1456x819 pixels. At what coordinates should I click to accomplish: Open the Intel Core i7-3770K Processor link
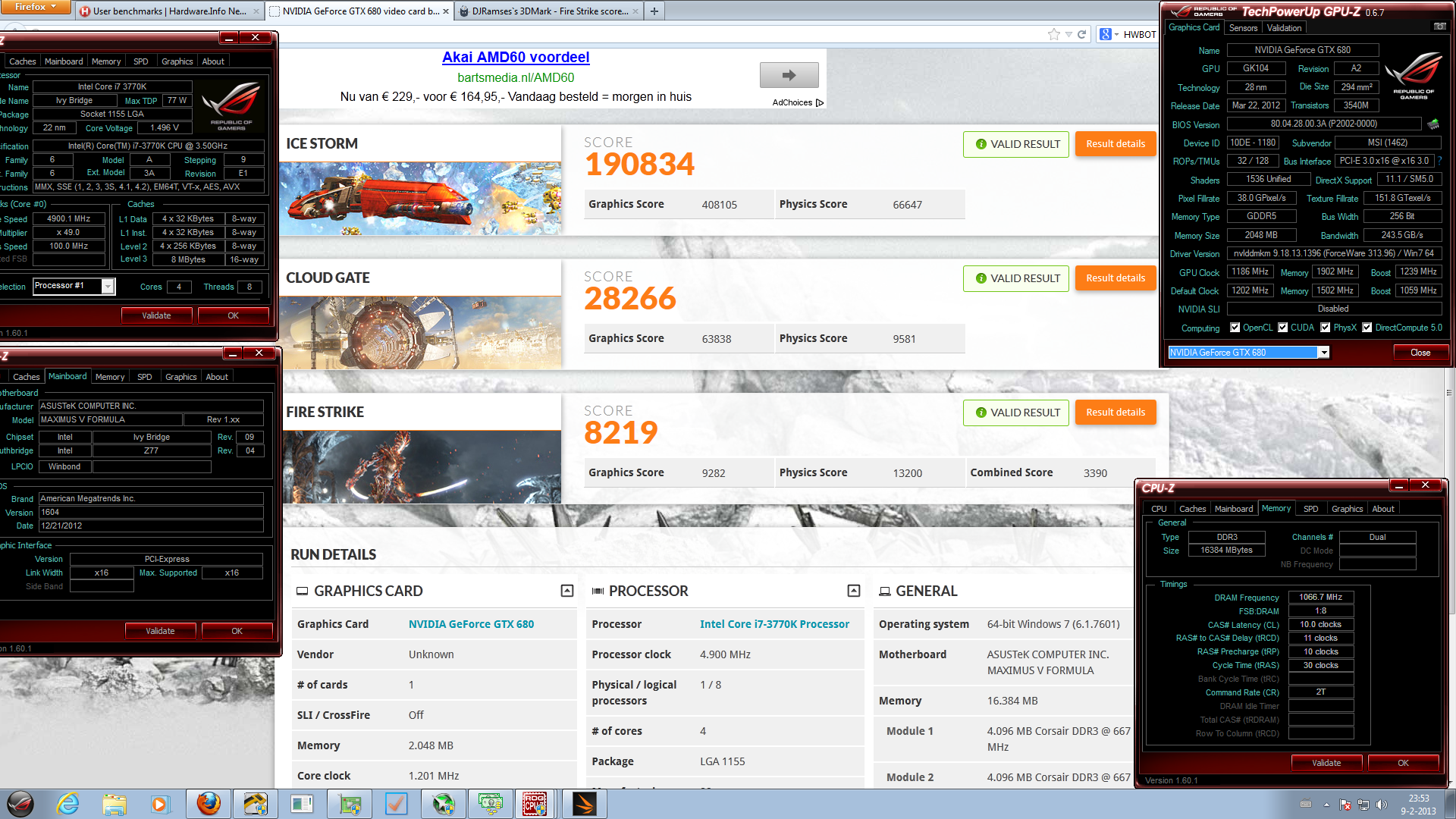[x=774, y=624]
